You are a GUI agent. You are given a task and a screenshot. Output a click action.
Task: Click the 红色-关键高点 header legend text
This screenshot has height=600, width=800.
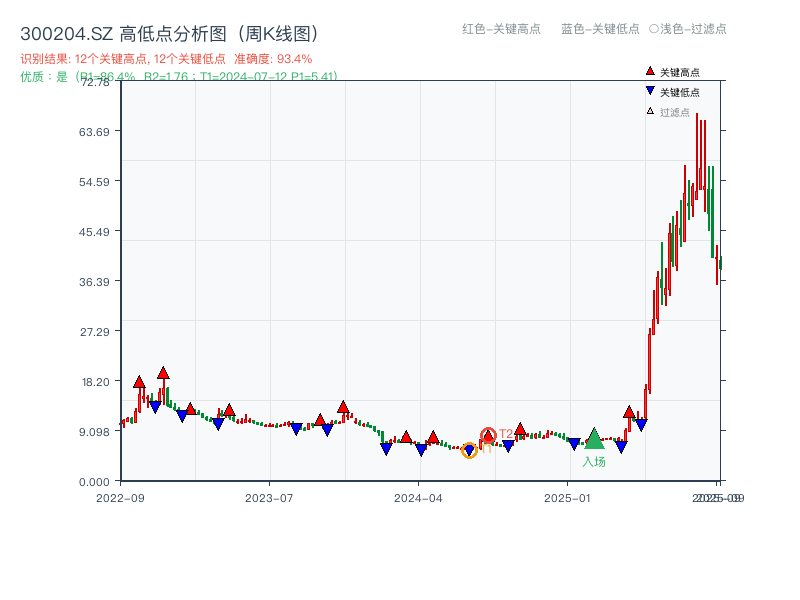(501, 29)
